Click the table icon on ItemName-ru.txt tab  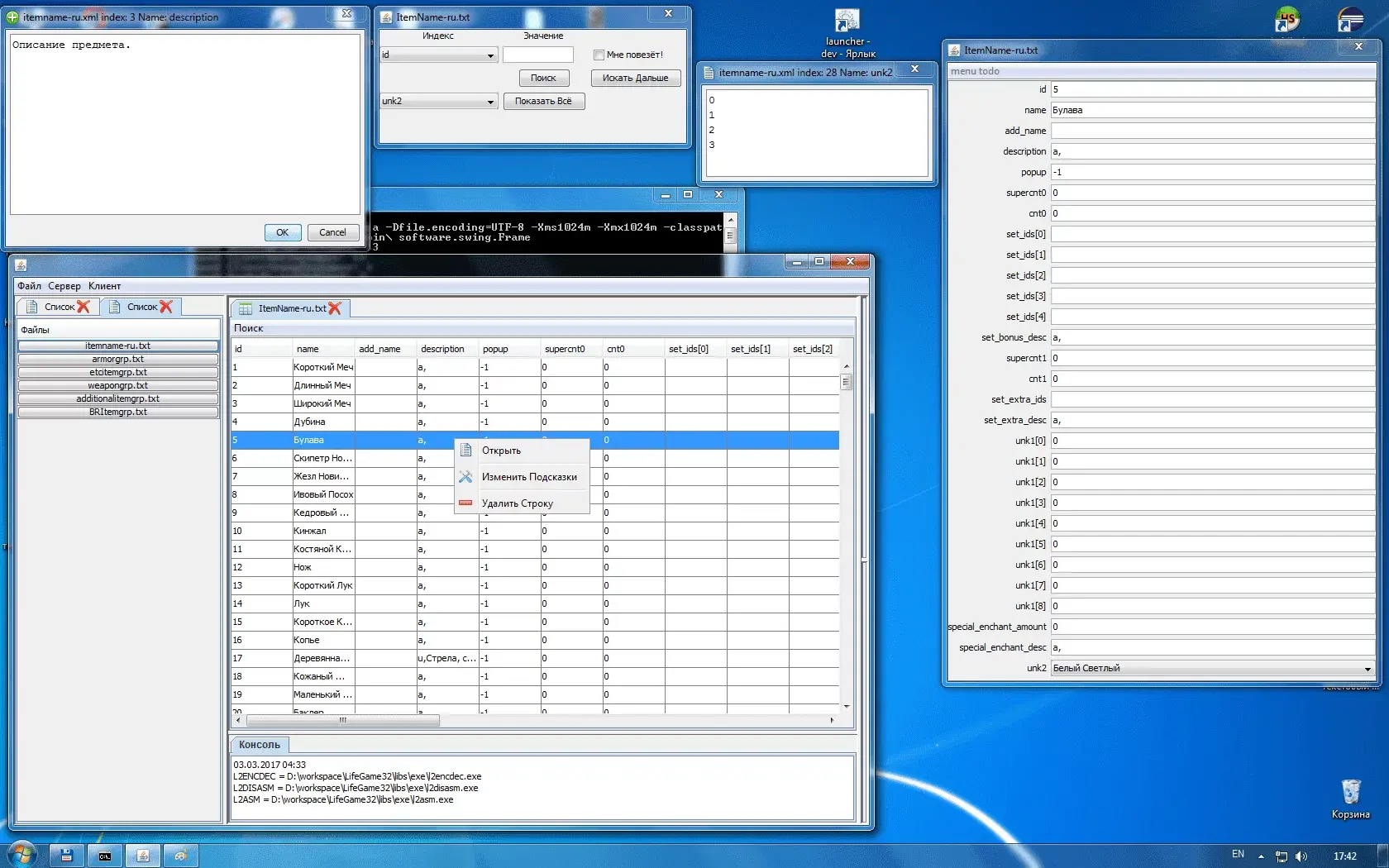(x=246, y=308)
